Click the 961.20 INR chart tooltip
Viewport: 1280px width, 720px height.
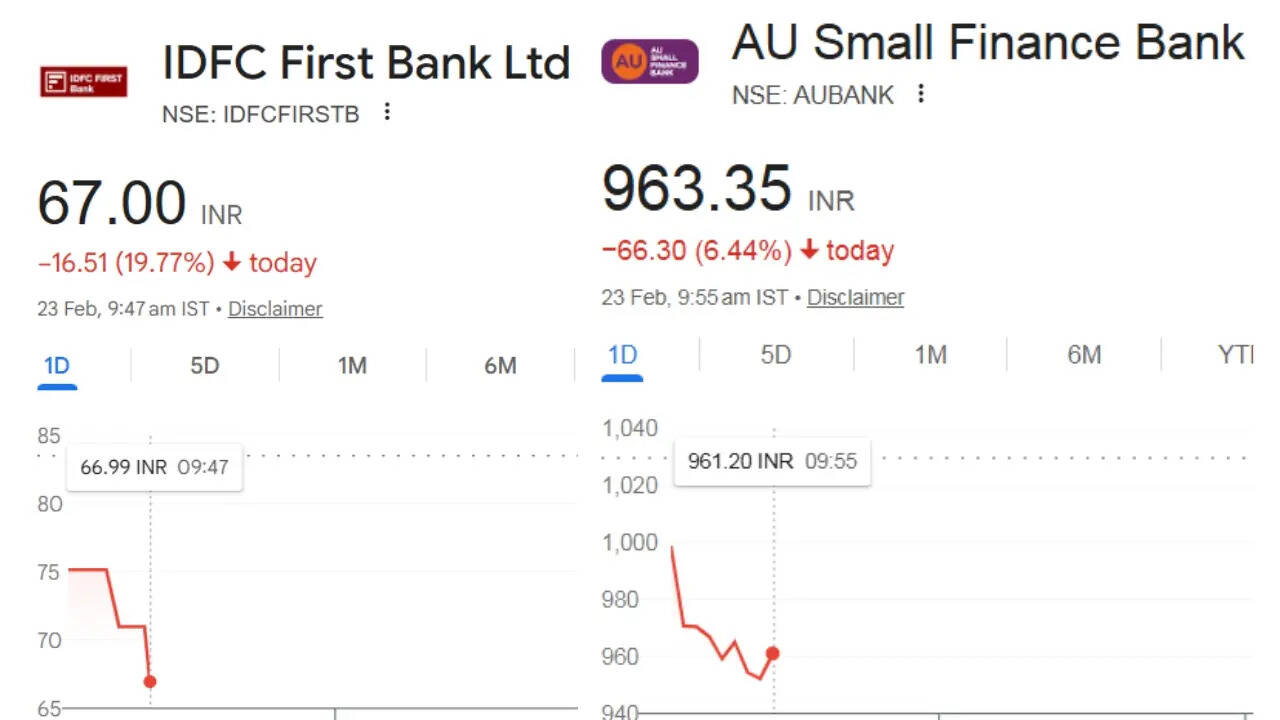772,461
